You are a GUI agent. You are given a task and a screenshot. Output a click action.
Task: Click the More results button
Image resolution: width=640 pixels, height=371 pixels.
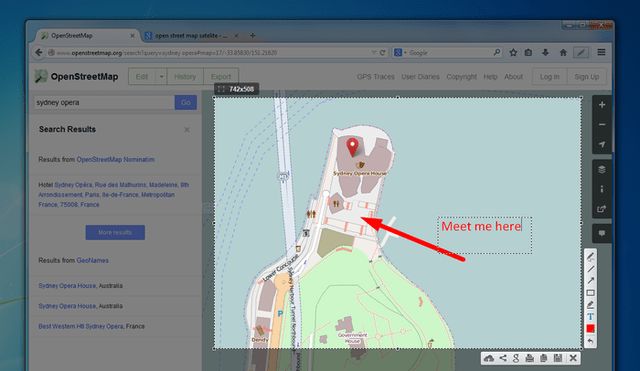click(x=115, y=232)
